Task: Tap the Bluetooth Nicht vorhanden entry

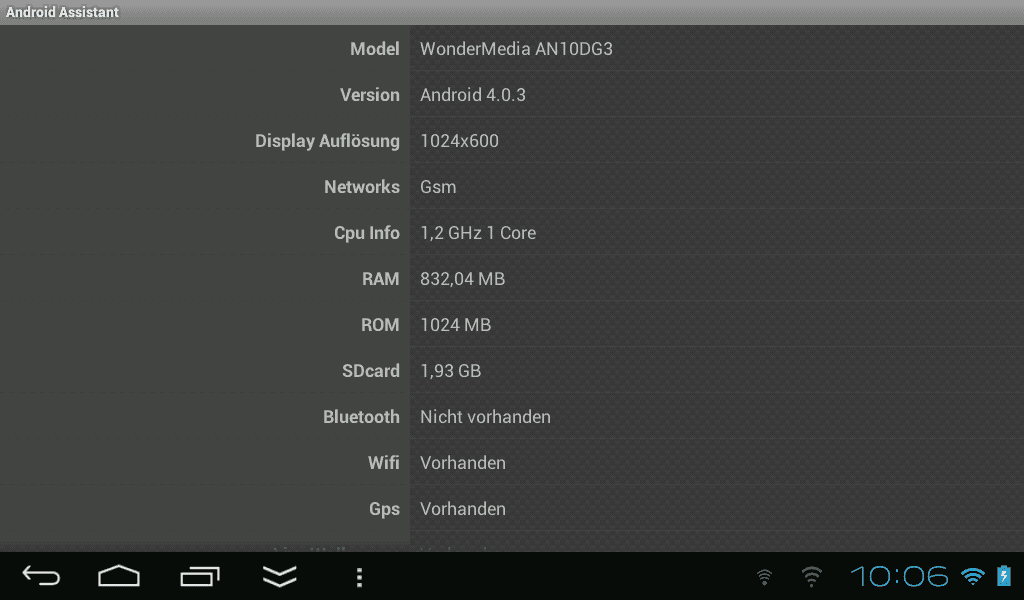Action: [512, 417]
